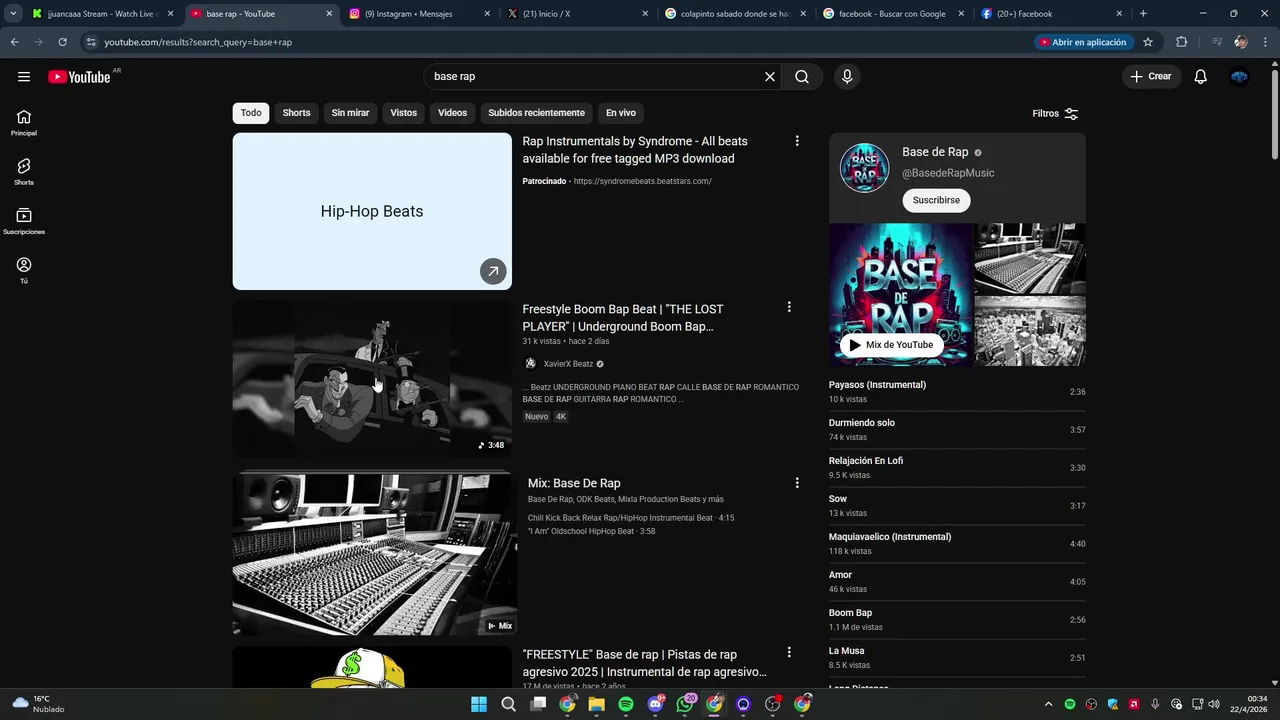Play Durmiendo solo track

click(957, 430)
